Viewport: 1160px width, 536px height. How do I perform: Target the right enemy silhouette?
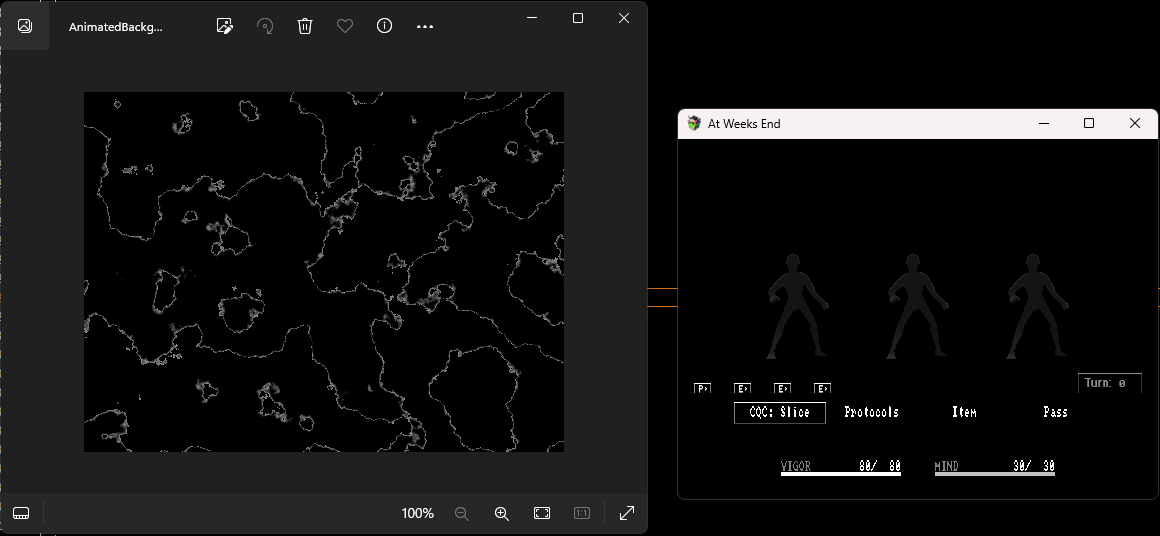point(1036,307)
